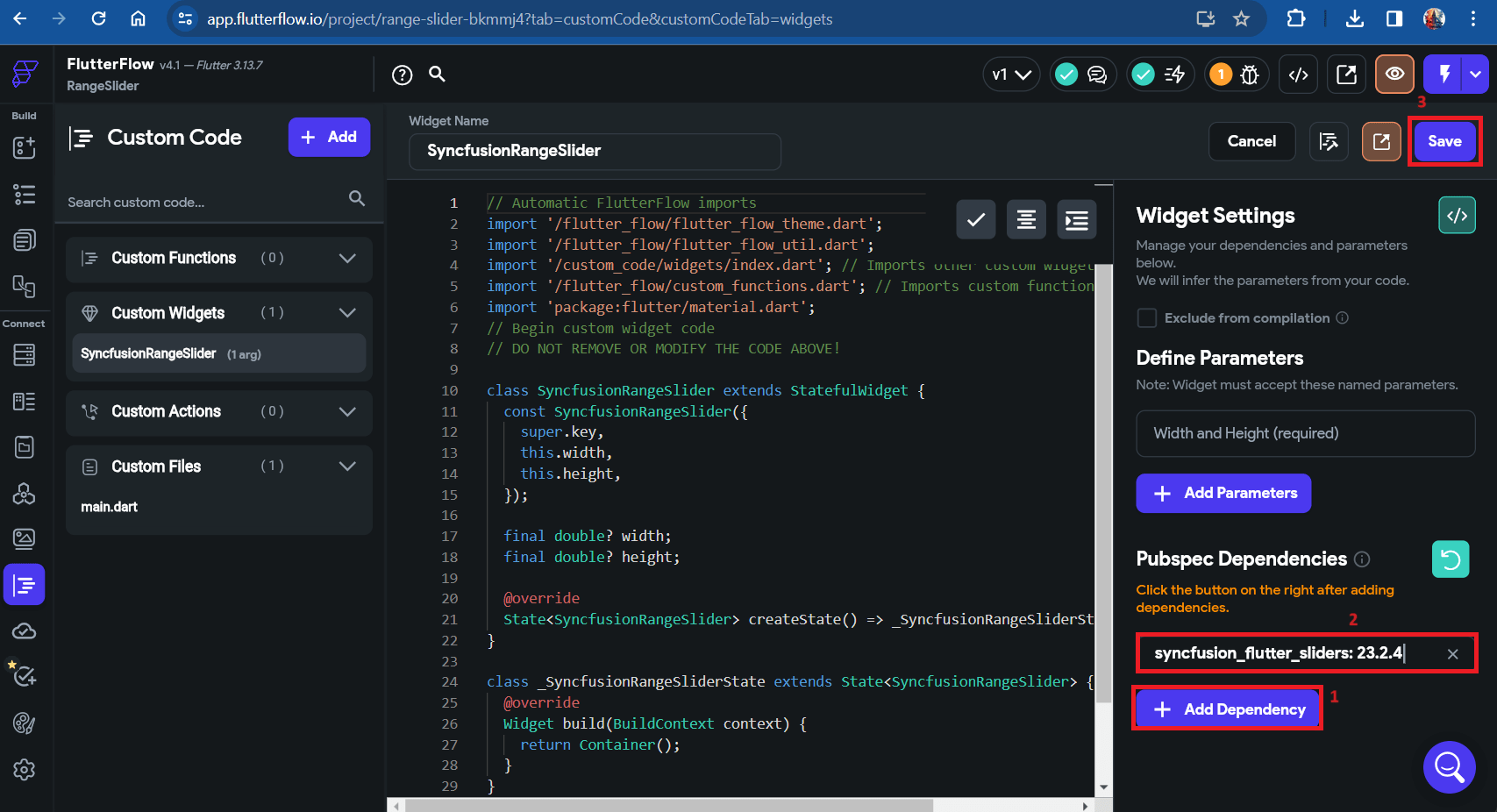Click the browser bookmark star icon
1497x812 pixels.
coord(1241,18)
